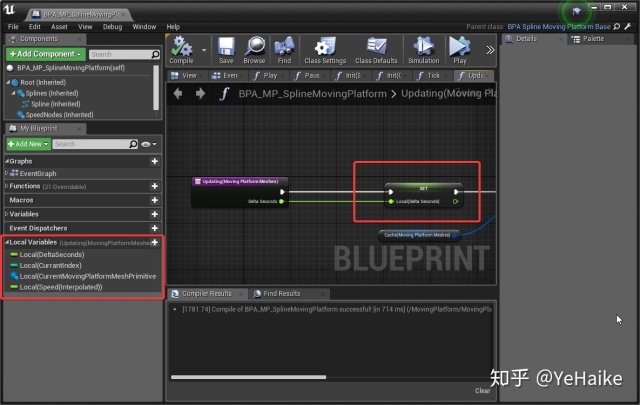Open the view options eye menu
This screenshot has width=640, height=405.
pos(149,144)
